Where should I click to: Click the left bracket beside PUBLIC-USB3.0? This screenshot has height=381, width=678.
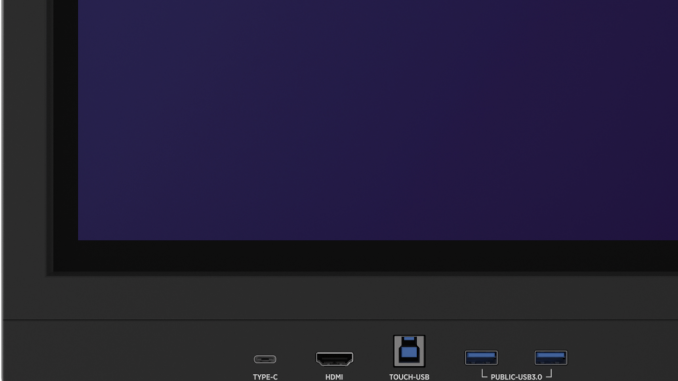click(484, 374)
